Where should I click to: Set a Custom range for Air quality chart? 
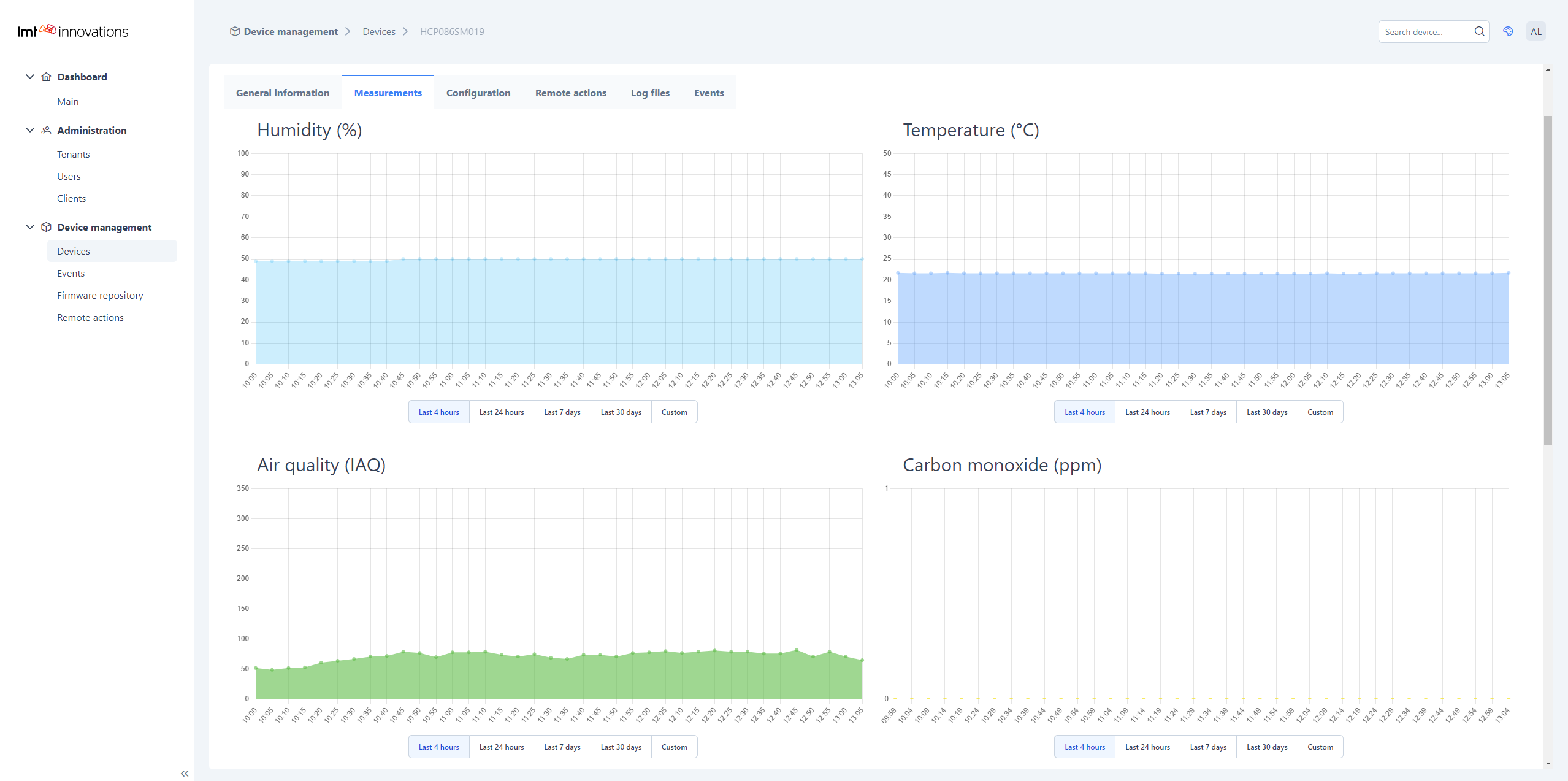(x=674, y=747)
